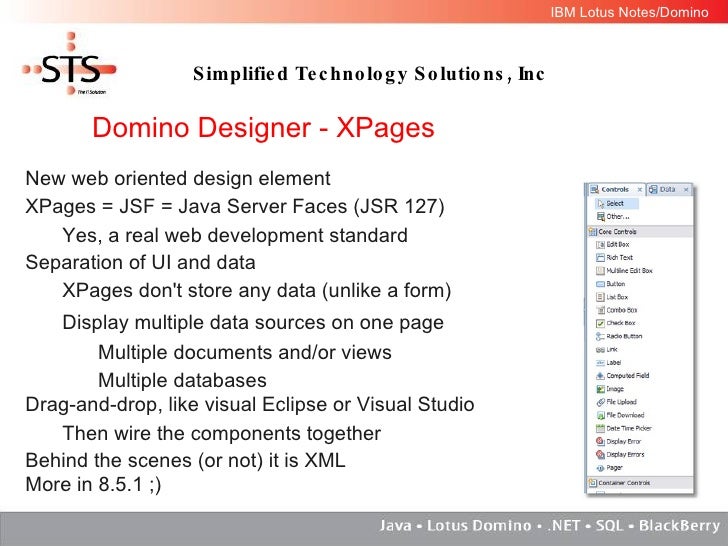This screenshot has height=546, width=728.
Task: Click 'Behind the scenes (or not) it is XML'
Action: coord(185,461)
